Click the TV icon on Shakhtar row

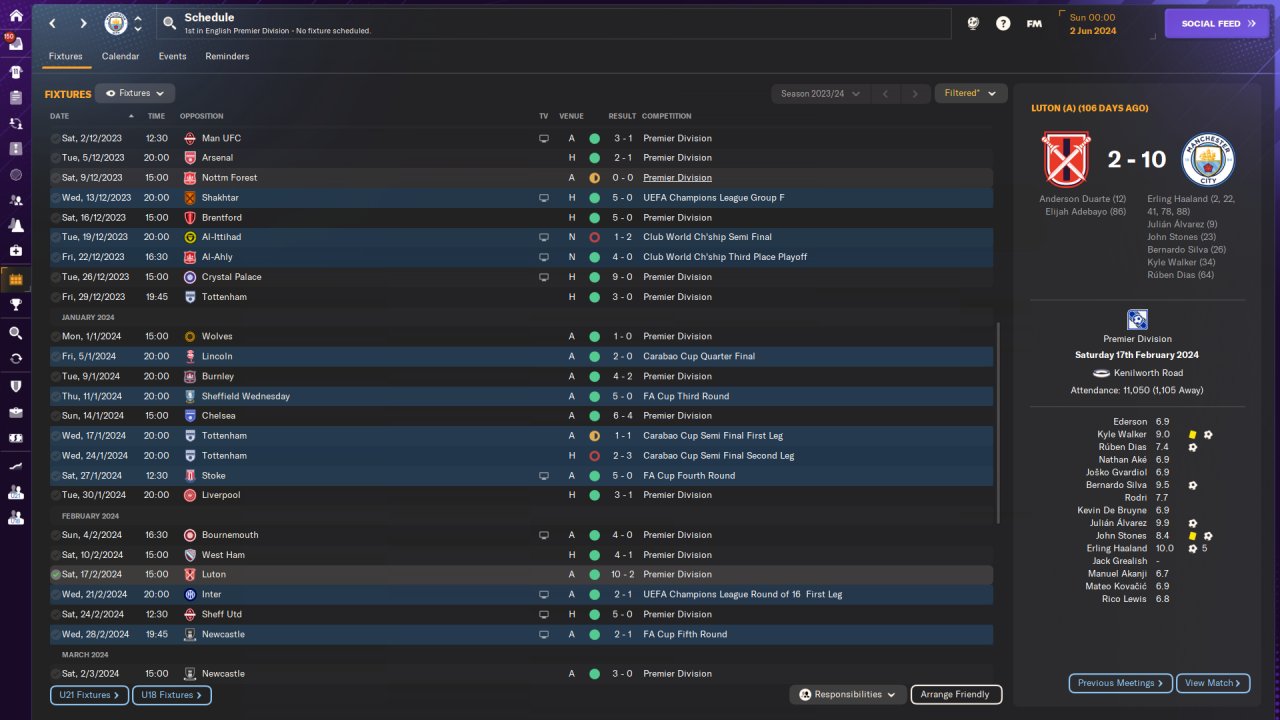pyautogui.click(x=544, y=198)
